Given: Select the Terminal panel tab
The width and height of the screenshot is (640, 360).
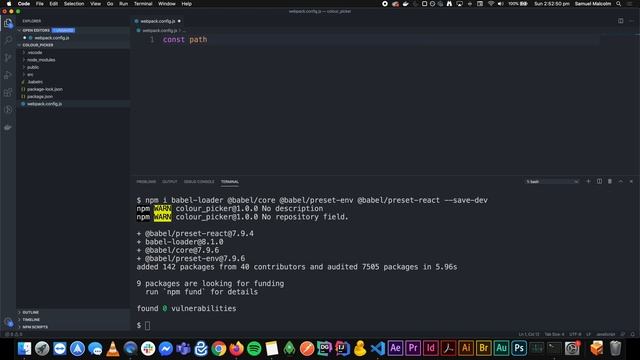Looking at the screenshot, I should pos(230,182).
